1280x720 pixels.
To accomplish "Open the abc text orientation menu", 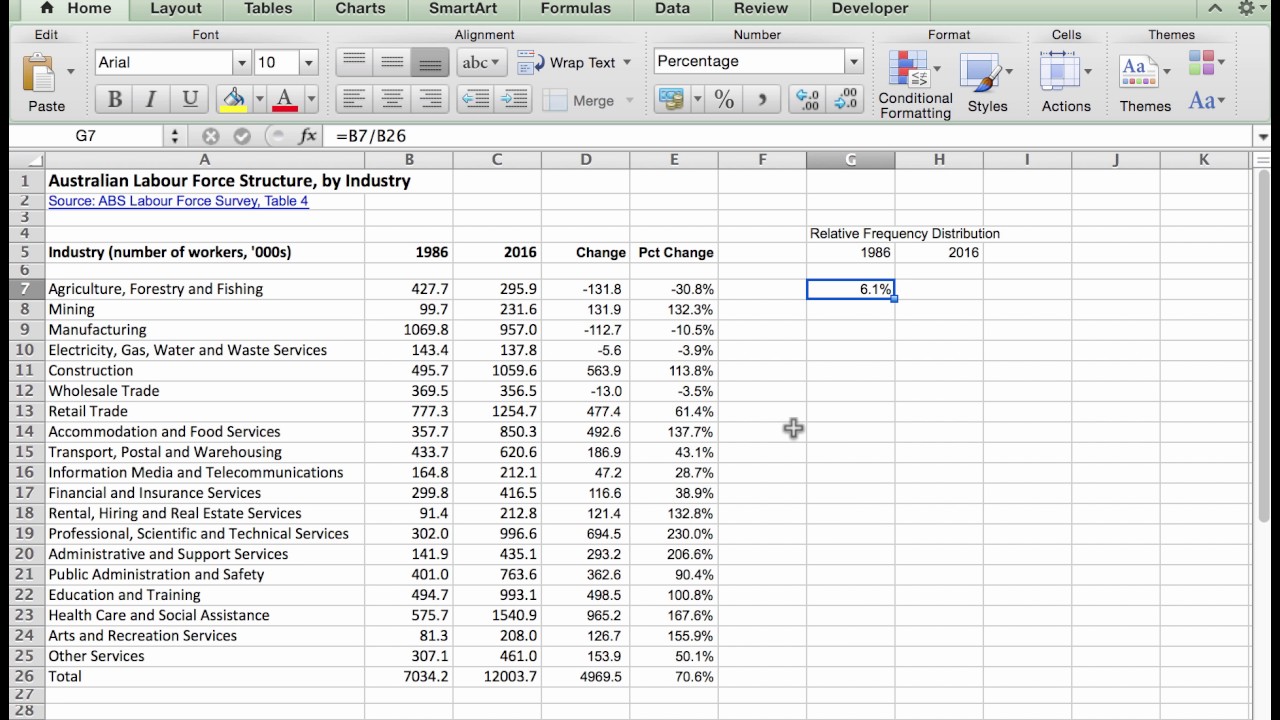I will pyautogui.click(x=481, y=62).
